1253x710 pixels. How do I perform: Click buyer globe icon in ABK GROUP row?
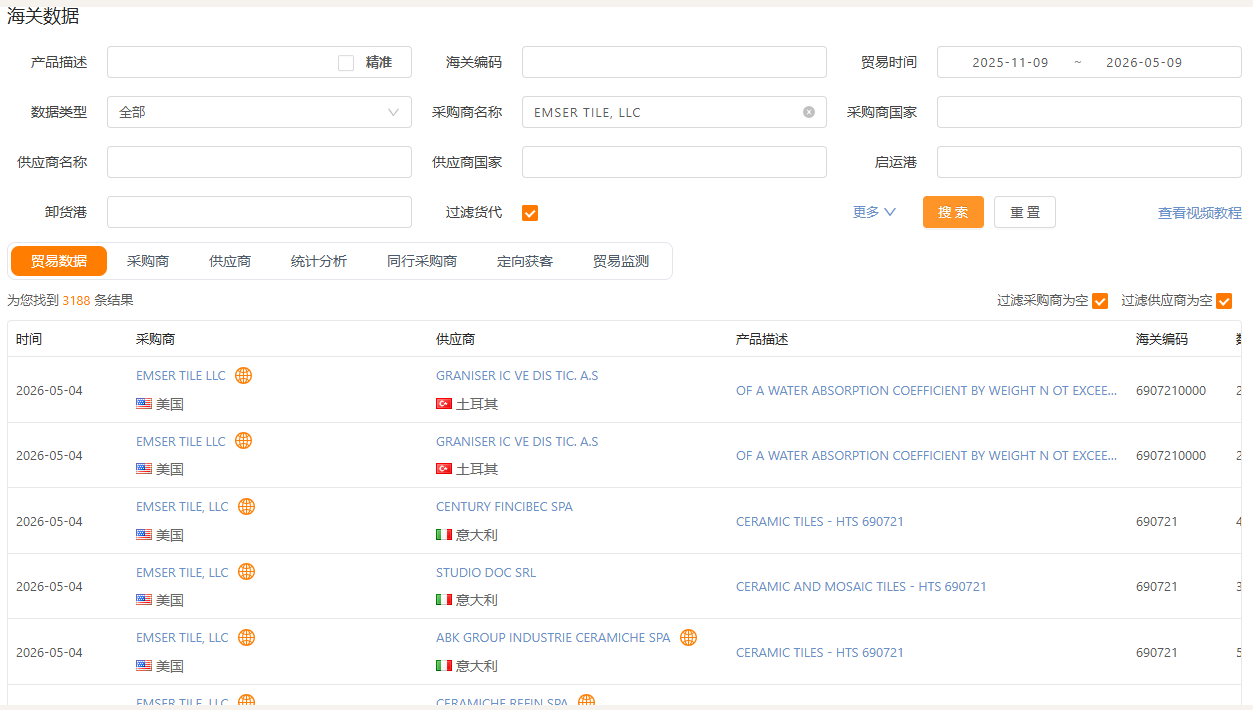pos(246,638)
